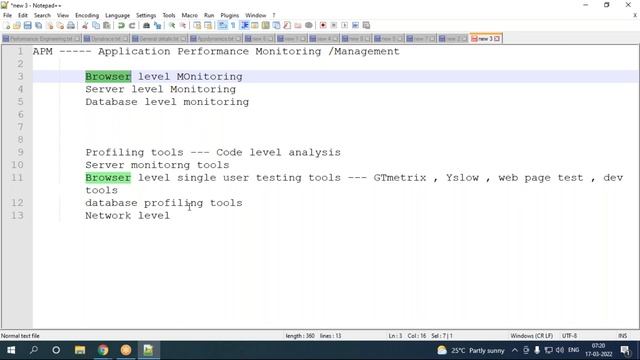Click Notepad++ icon in the taskbar
The width and height of the screenshot is (640, 360).
click(x=148, y=350)
